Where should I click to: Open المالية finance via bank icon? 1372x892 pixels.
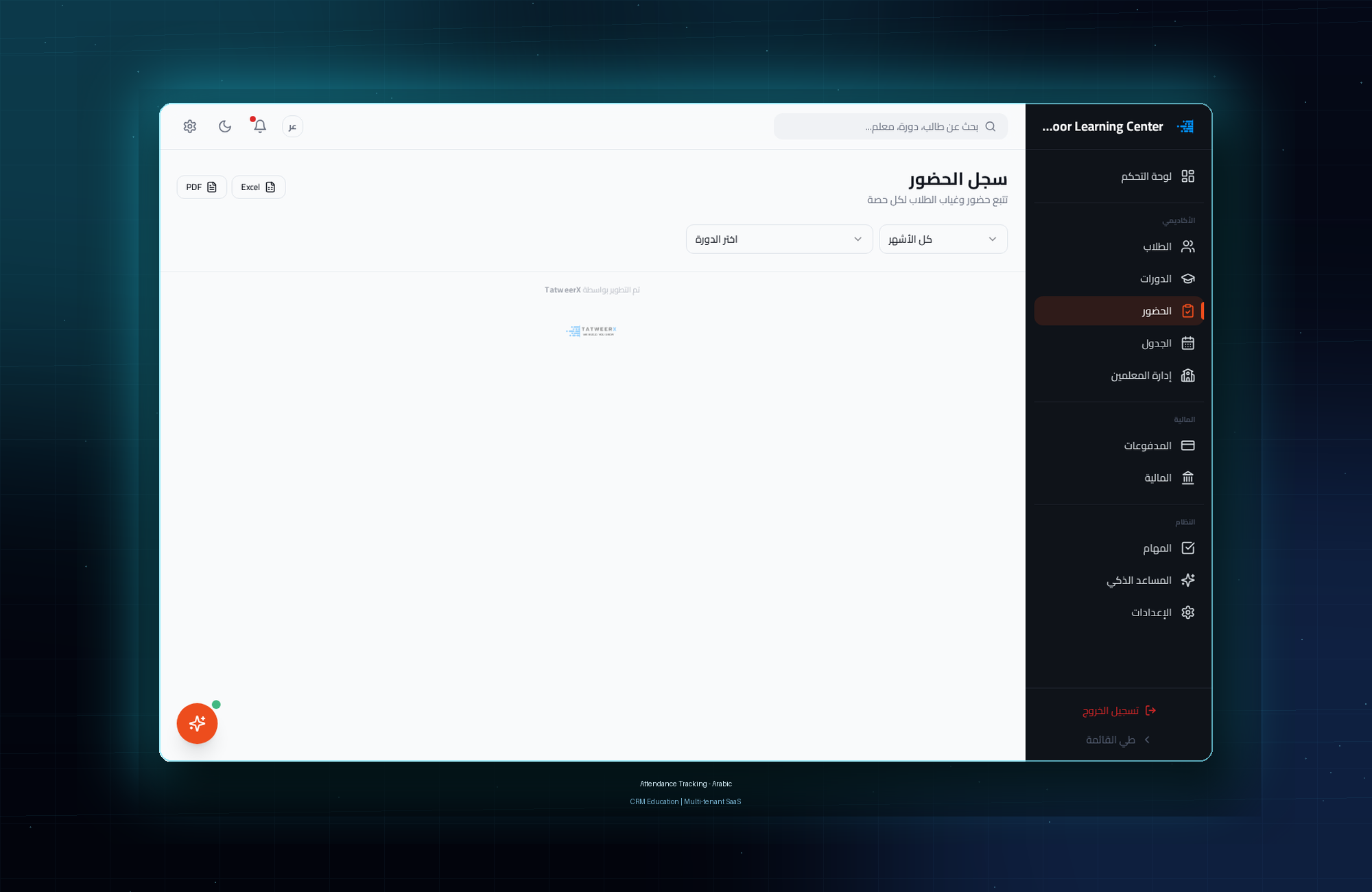1188,478
